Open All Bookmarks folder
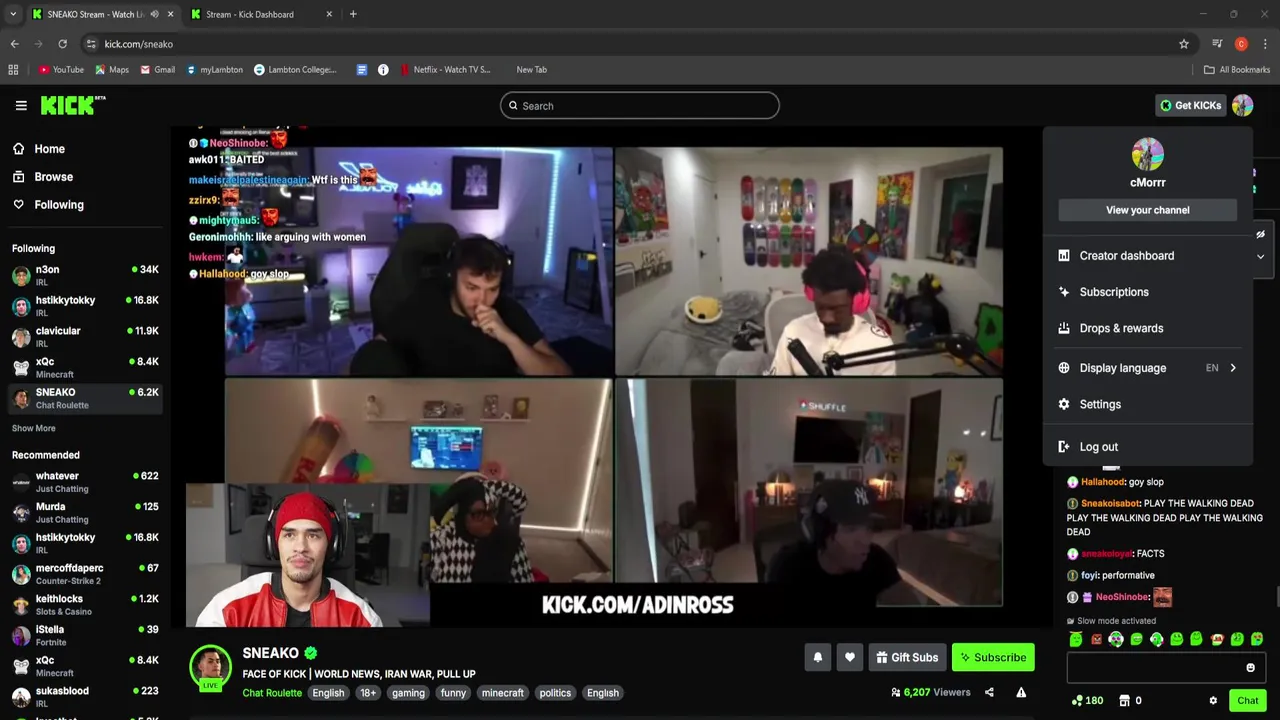Viewport: 1280px width, 720px height. pos(1237,70)
